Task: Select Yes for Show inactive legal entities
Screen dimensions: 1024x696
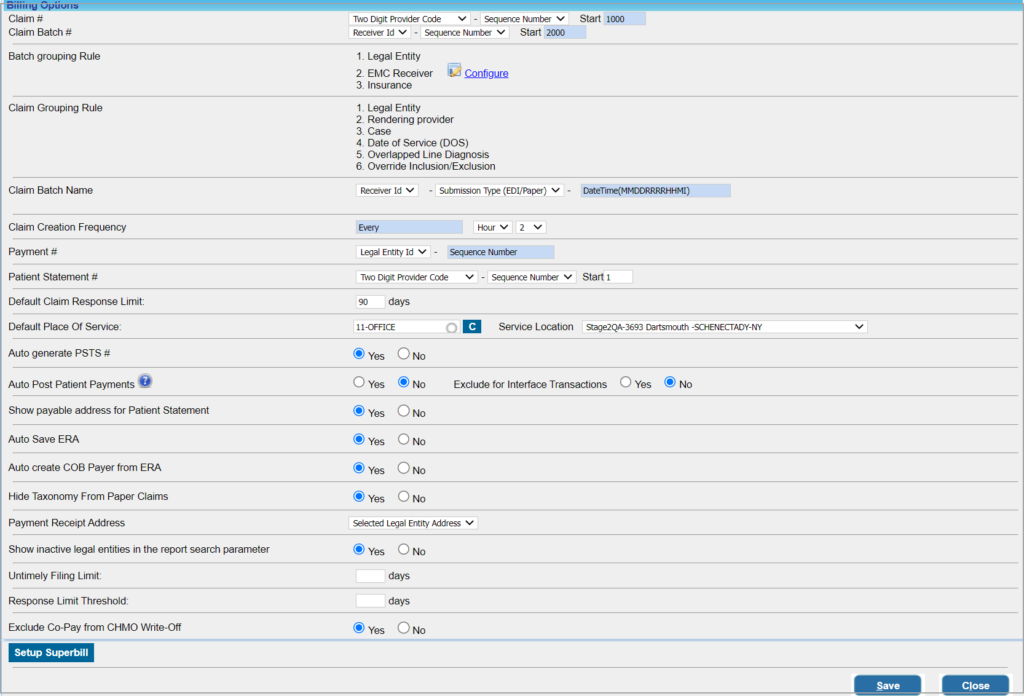Action: pyautogui.click(x=359, y=549)
